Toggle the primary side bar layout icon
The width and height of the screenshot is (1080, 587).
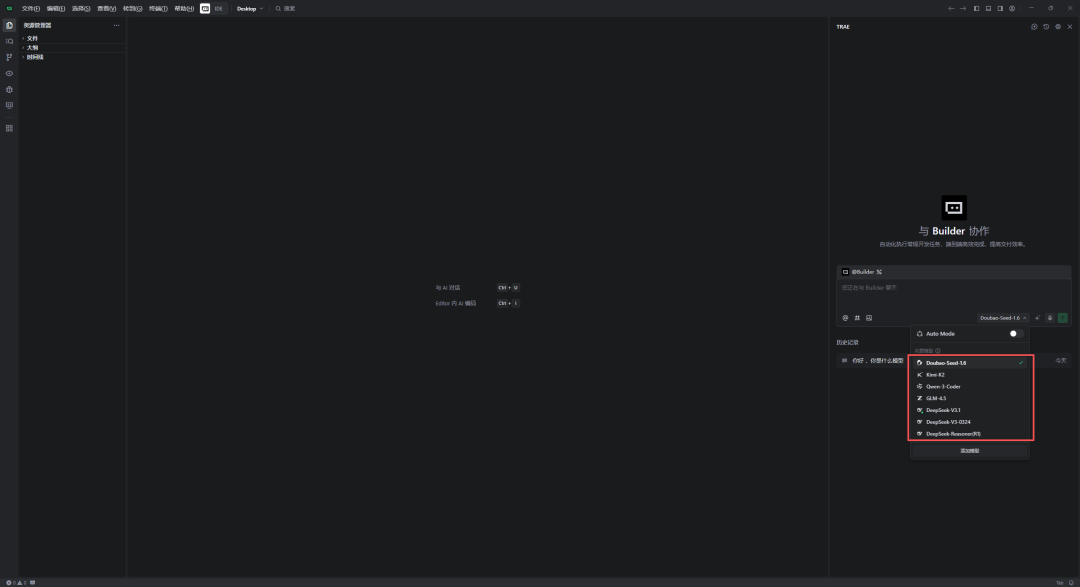tap(977, 8)
